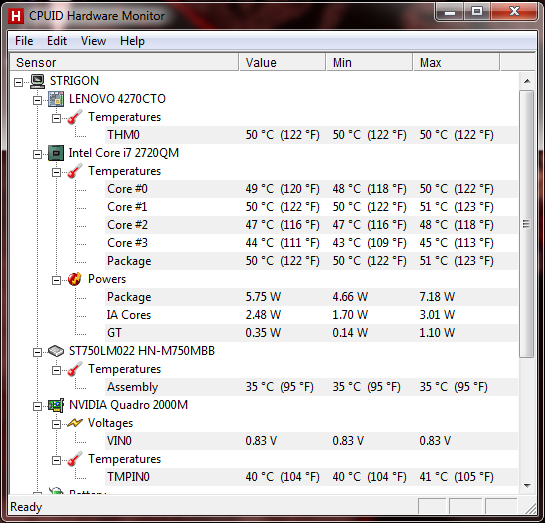Viewport: 545px width, 523px height.
Task: Click the ST750LM022 hard drive icon
Action: [56, 351]
